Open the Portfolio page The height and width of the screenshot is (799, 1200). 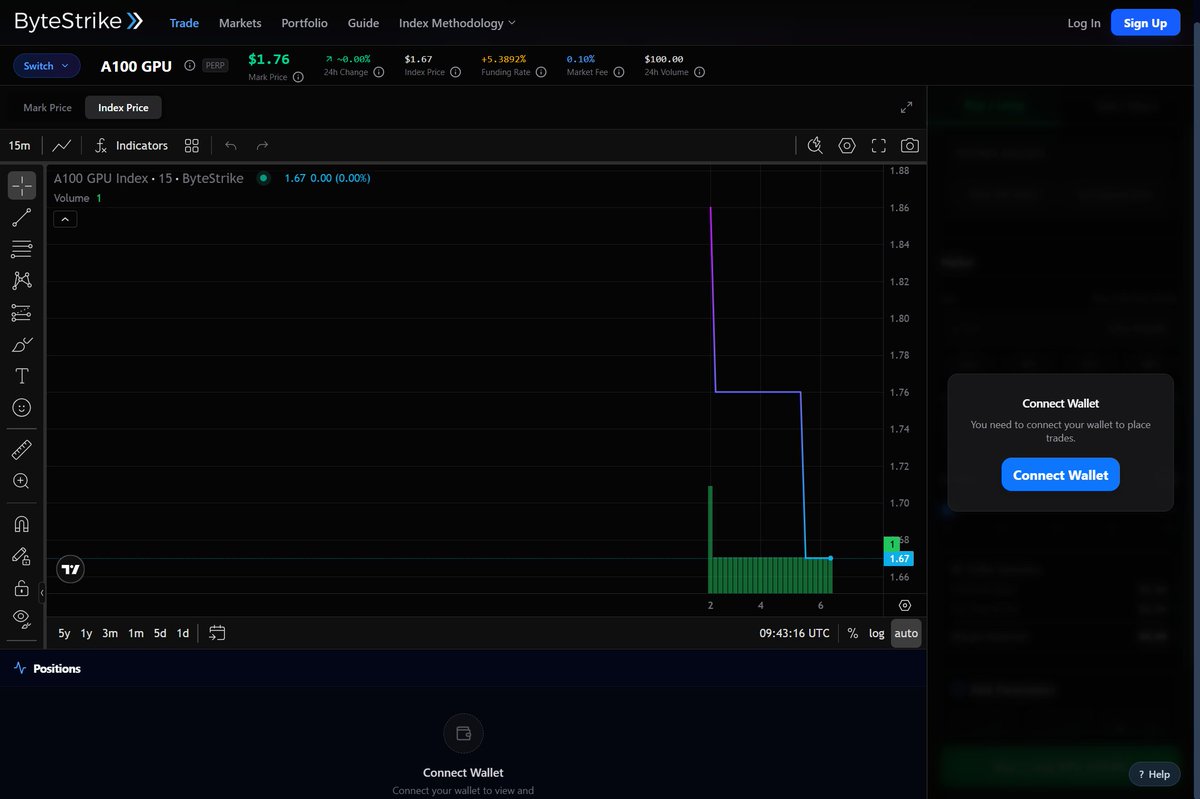point(304,23)
